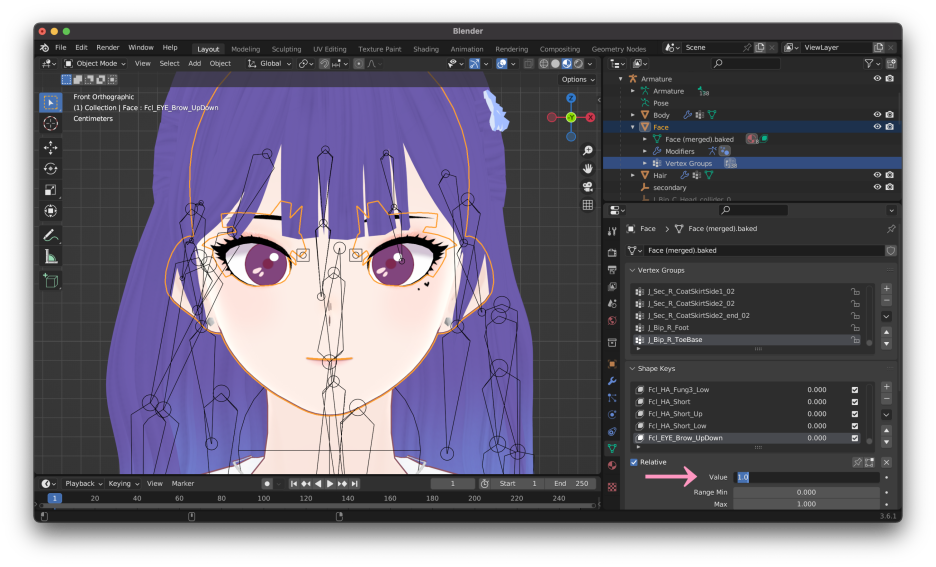Click the zoom magnifier viewport icon
The width and height of the screenshot is (936, 567).
588,150
